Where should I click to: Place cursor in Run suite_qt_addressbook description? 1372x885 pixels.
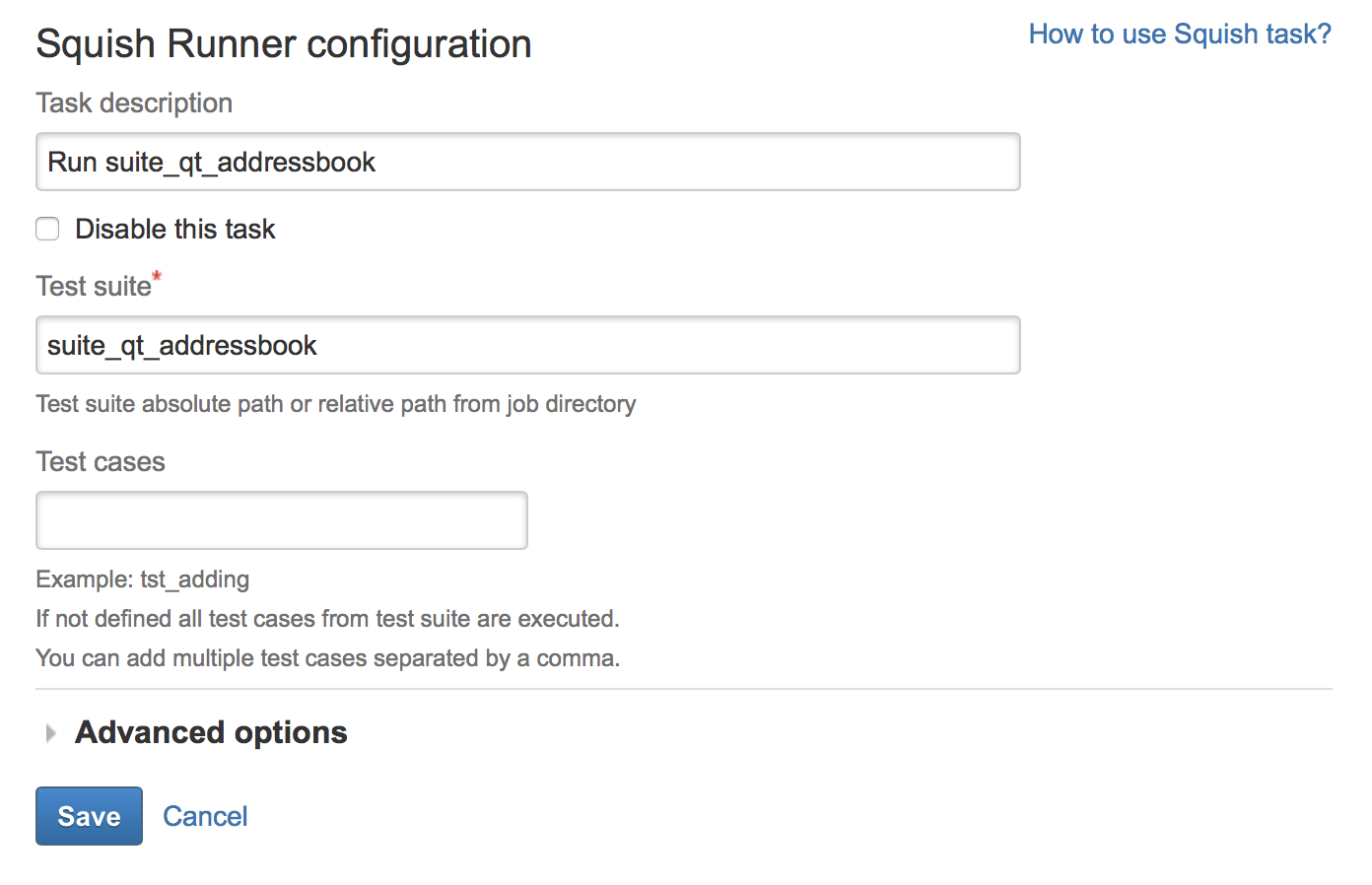(x=527, y=161)
